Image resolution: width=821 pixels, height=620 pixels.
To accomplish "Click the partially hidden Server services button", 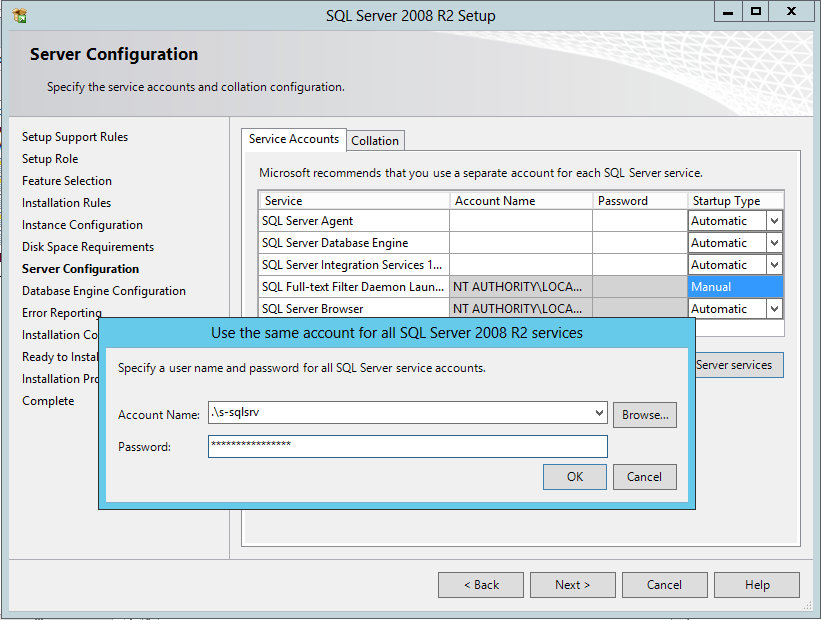I will pos(739,365).
